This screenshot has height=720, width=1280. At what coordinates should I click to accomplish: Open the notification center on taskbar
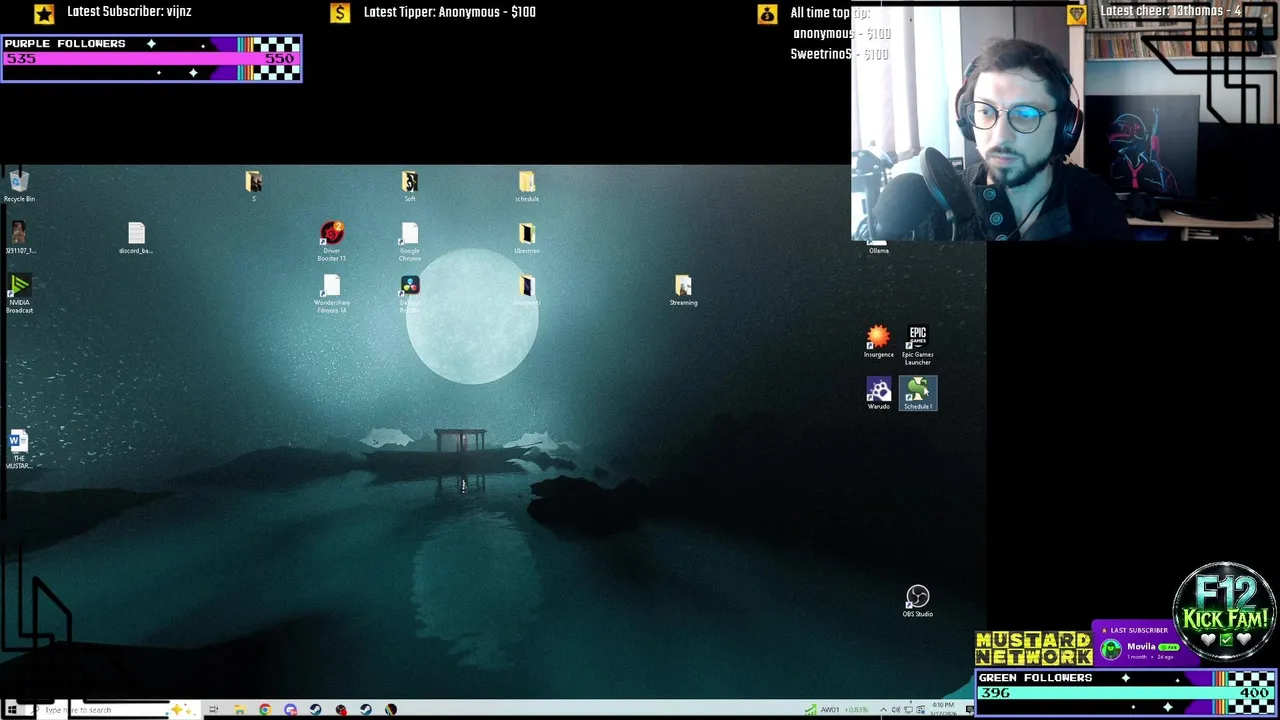(969, 710)
